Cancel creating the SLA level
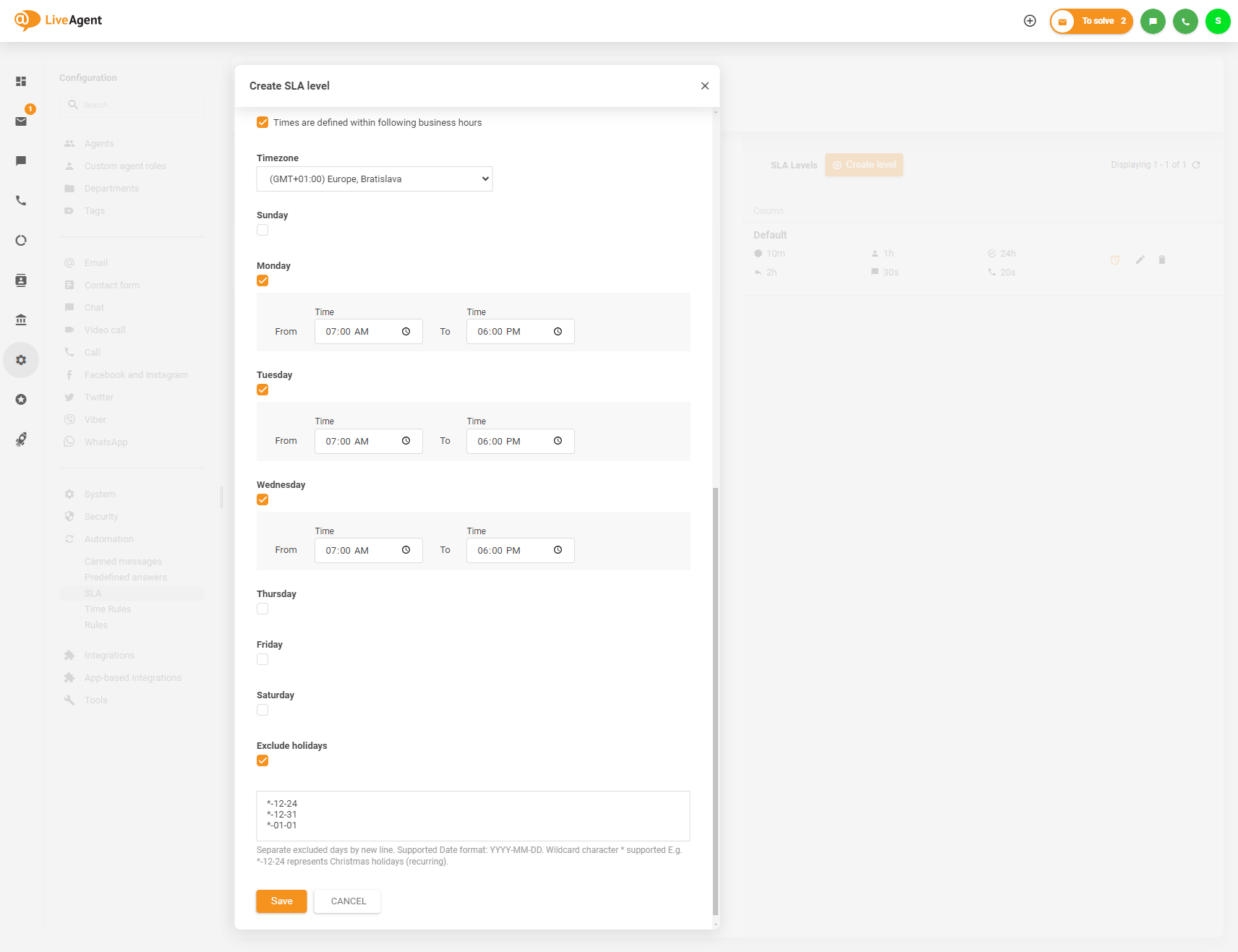 (347, 901)
